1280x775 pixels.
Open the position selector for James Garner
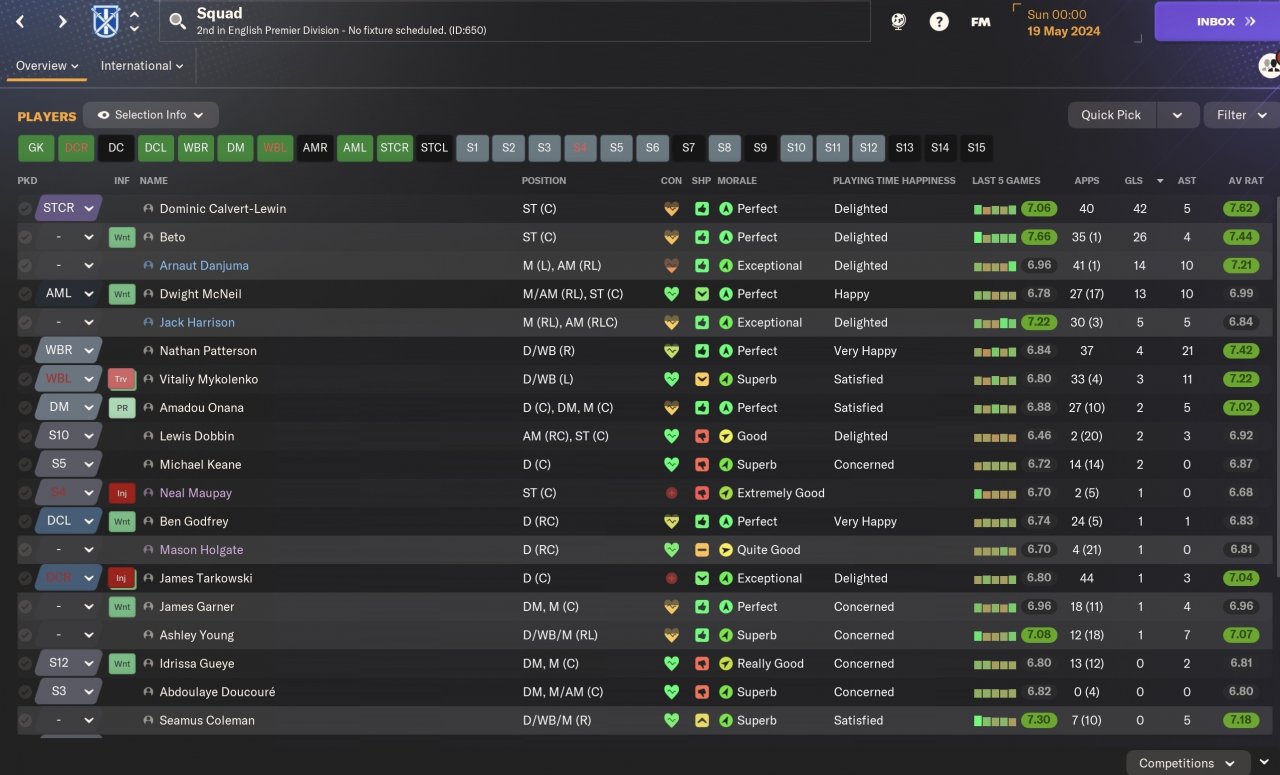coord(69,606)
